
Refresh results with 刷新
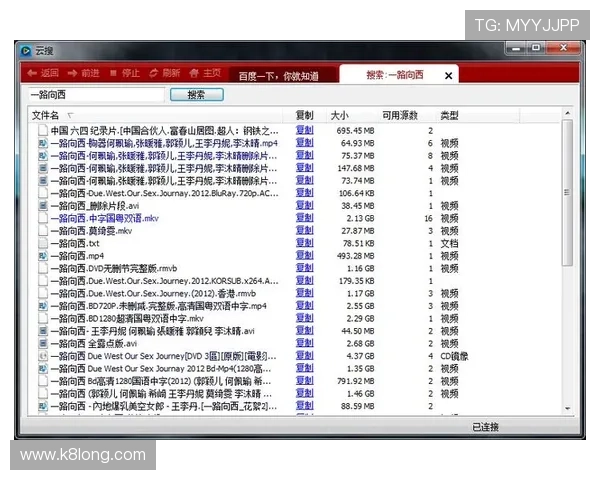(x=165, y=73)
